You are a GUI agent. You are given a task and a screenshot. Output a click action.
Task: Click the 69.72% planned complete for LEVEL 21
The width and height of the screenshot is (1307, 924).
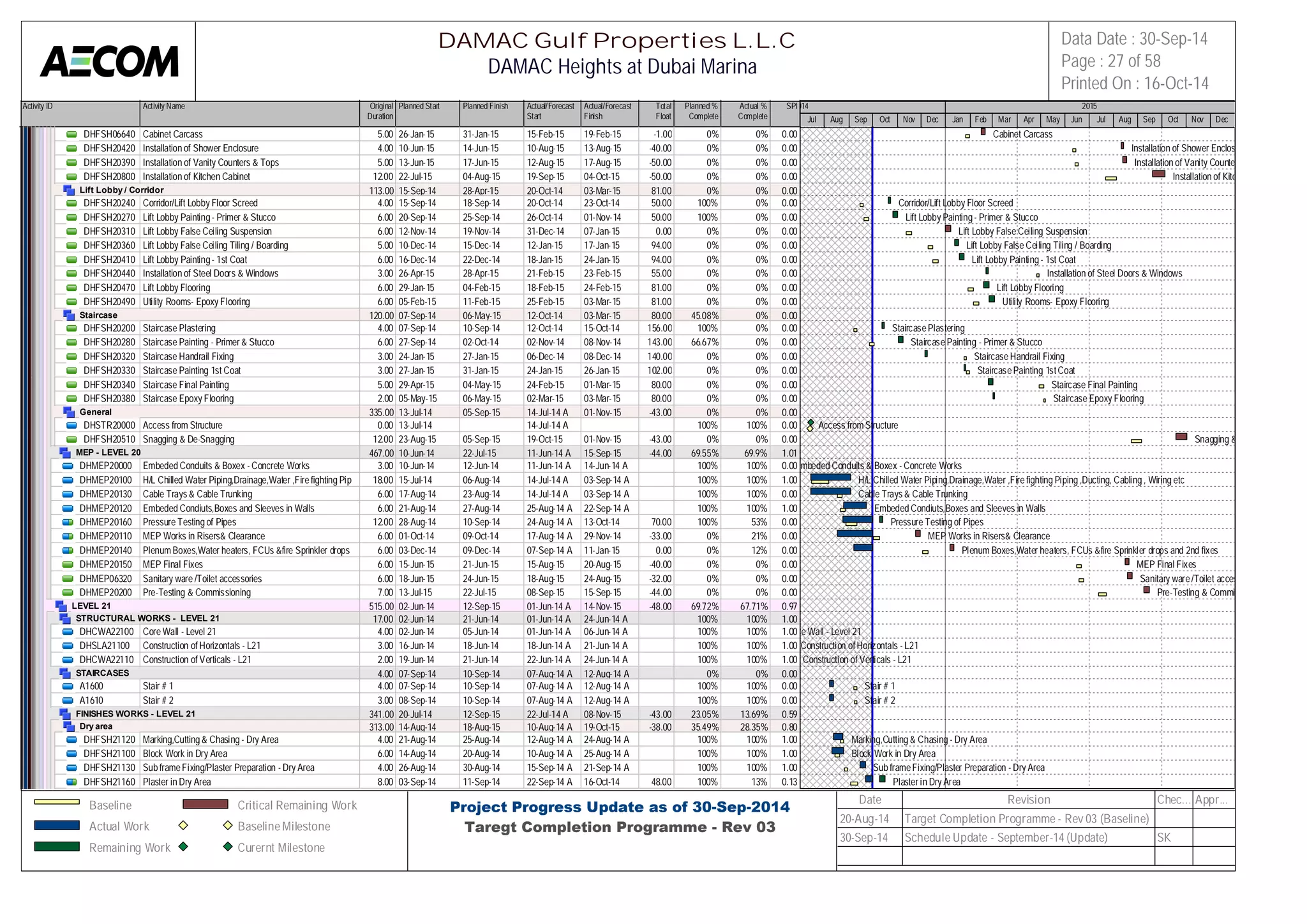(705, 607)
